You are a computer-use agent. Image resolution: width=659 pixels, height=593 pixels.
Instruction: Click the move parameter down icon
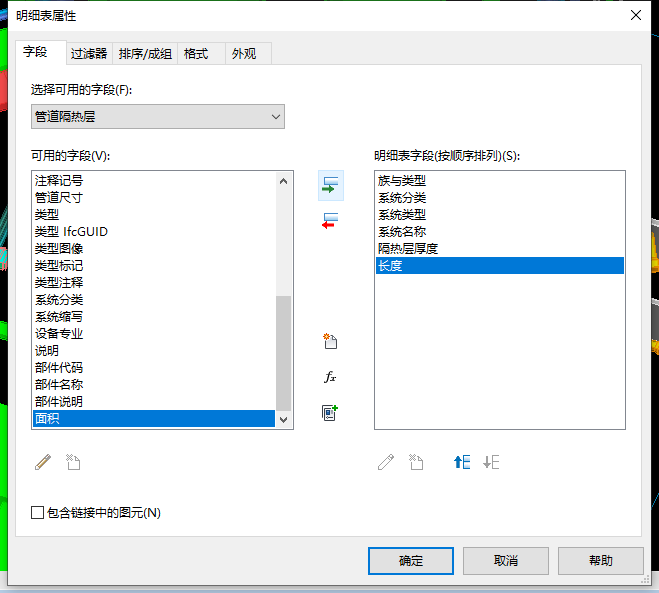[x=491, y=462]
